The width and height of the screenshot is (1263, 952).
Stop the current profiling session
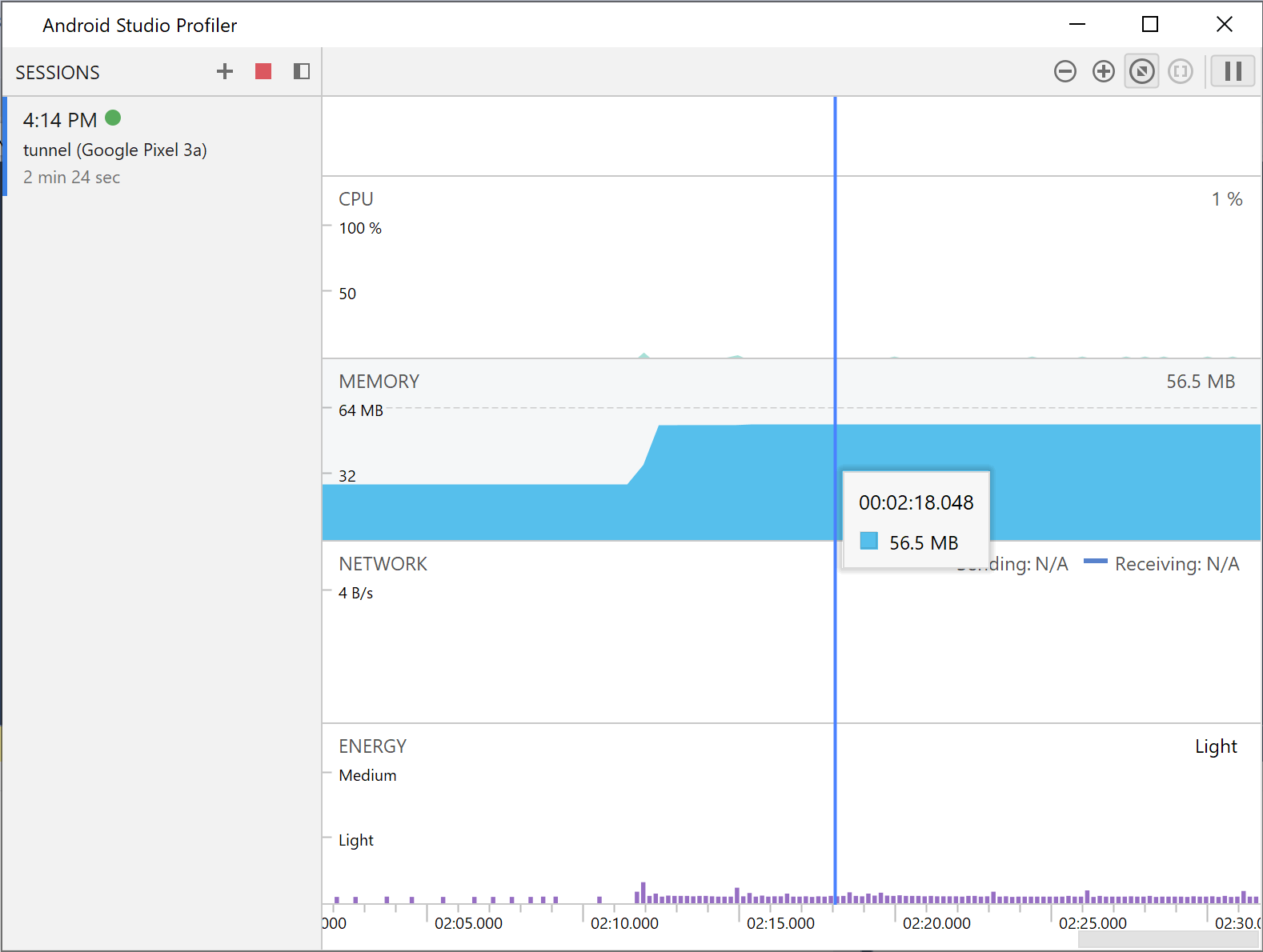(x=263, y=72)
